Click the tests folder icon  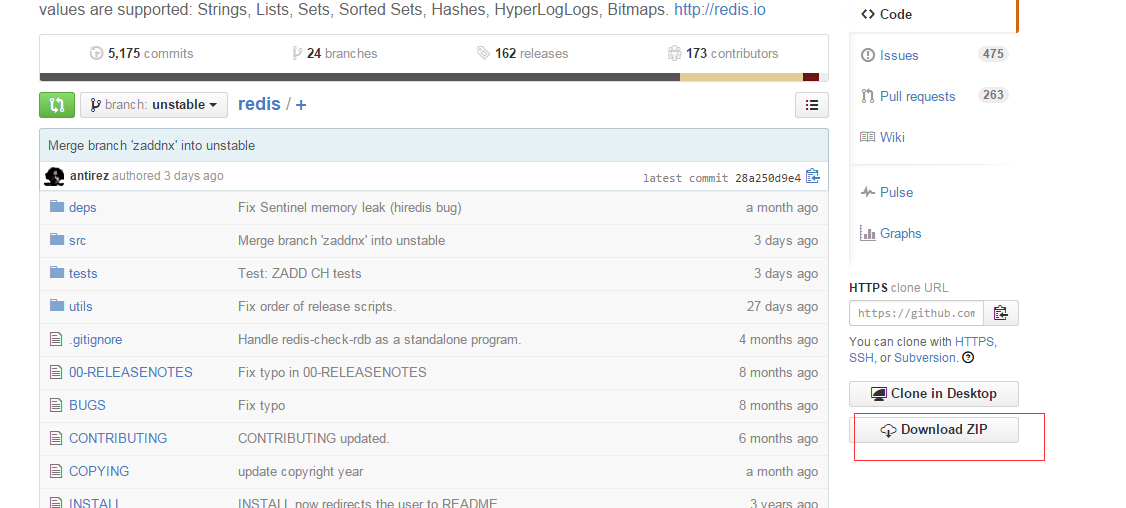57,272
